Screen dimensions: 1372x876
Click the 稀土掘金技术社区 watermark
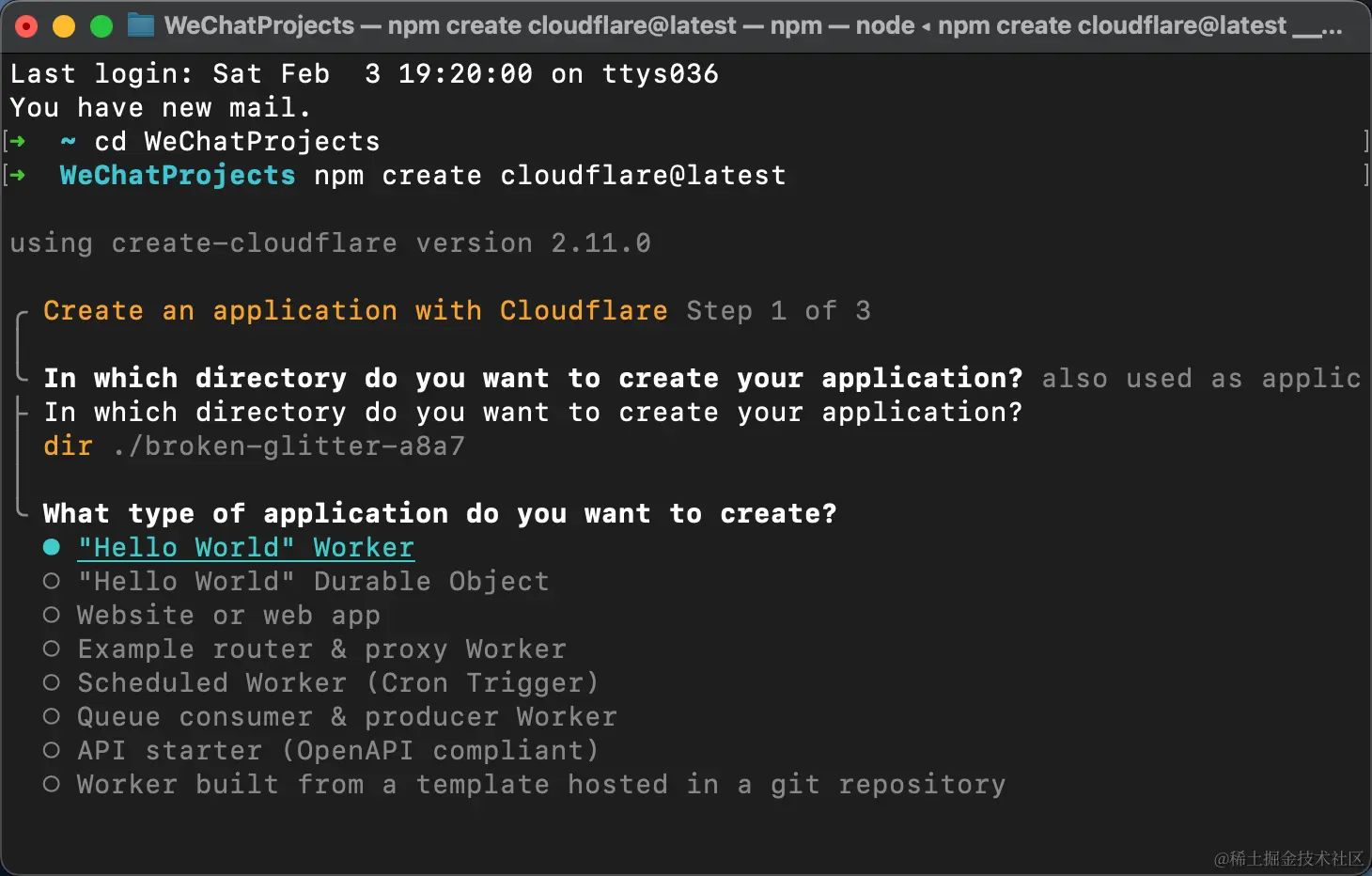coord(1288,858)
